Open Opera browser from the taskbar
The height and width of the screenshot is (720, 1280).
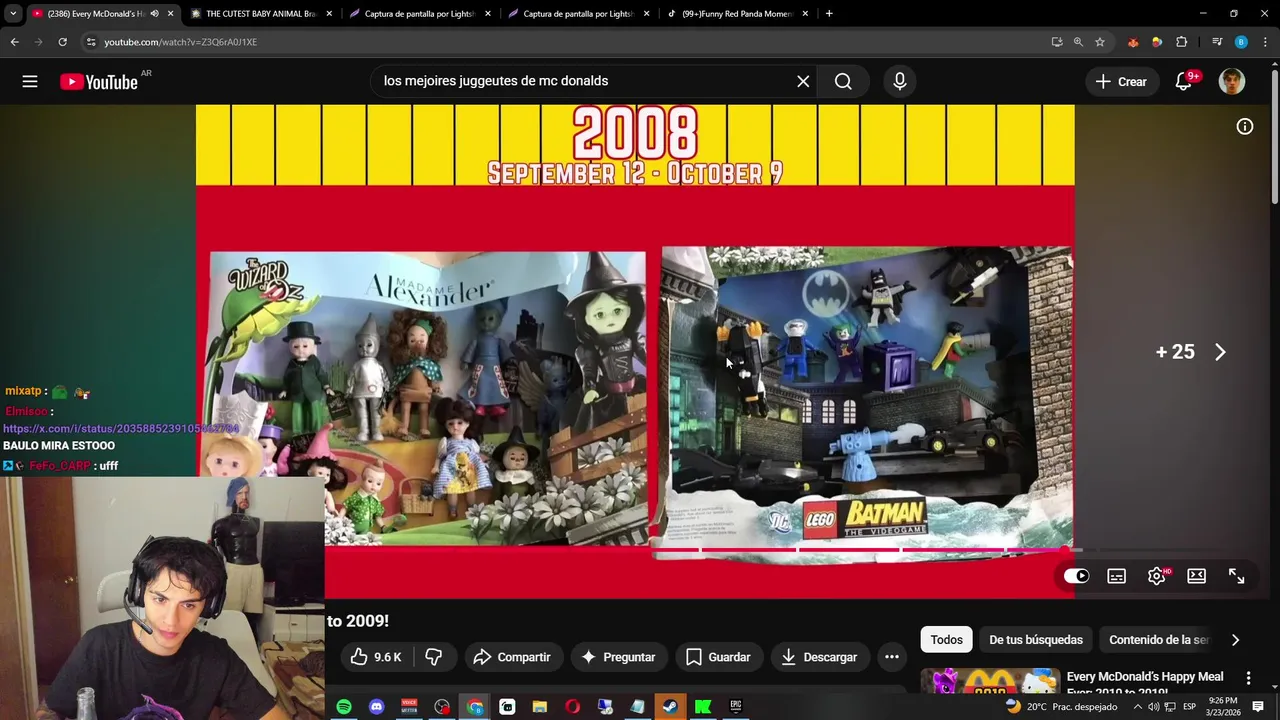coord(572,707)
